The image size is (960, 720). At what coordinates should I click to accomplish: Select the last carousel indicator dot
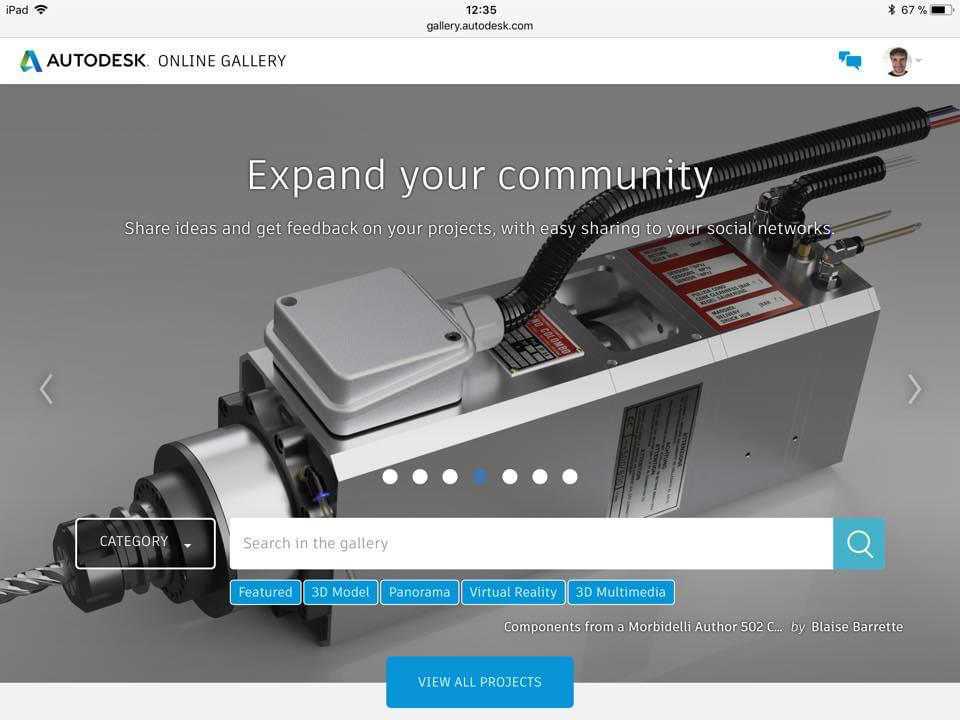tap(570, 477)
